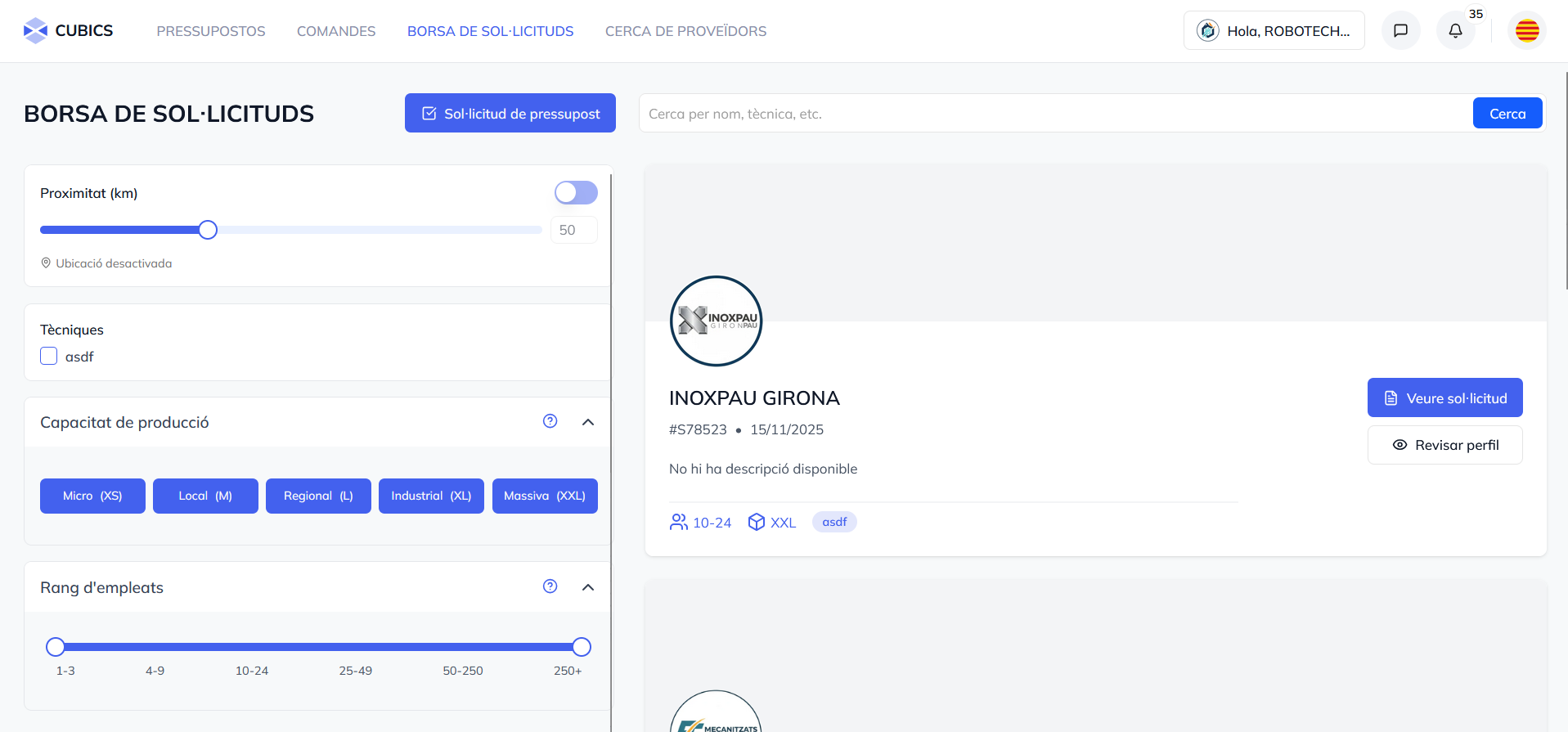Click the Catalan flag language icon

click(1526, 31)
